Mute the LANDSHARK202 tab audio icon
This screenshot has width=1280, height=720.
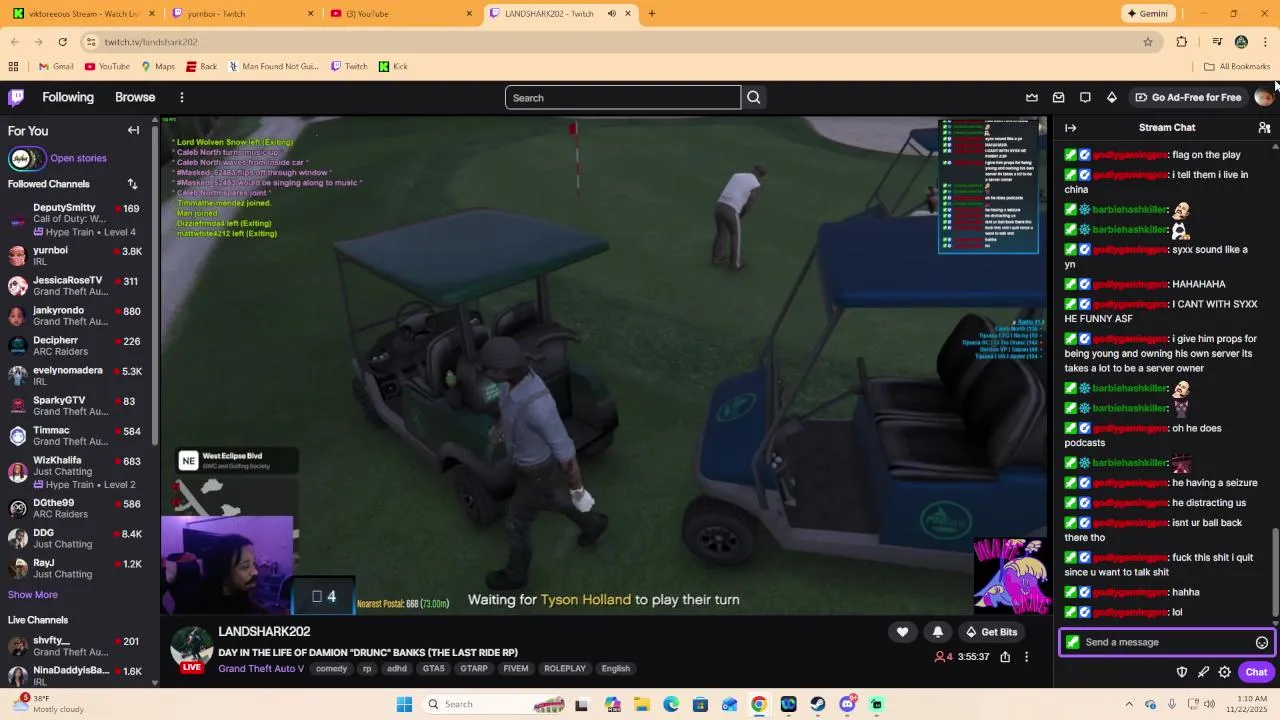point(611,13)
